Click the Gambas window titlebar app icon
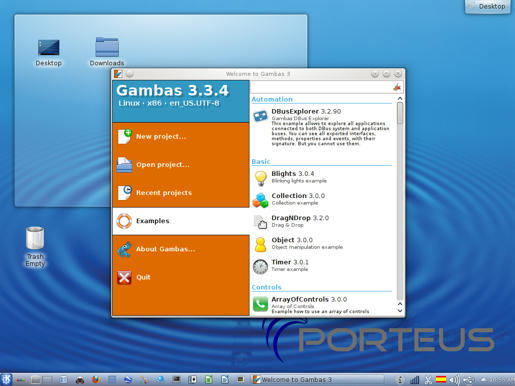The height and width of the screenshot is (386, 515). pyautogui.click(x=118, y=74)
